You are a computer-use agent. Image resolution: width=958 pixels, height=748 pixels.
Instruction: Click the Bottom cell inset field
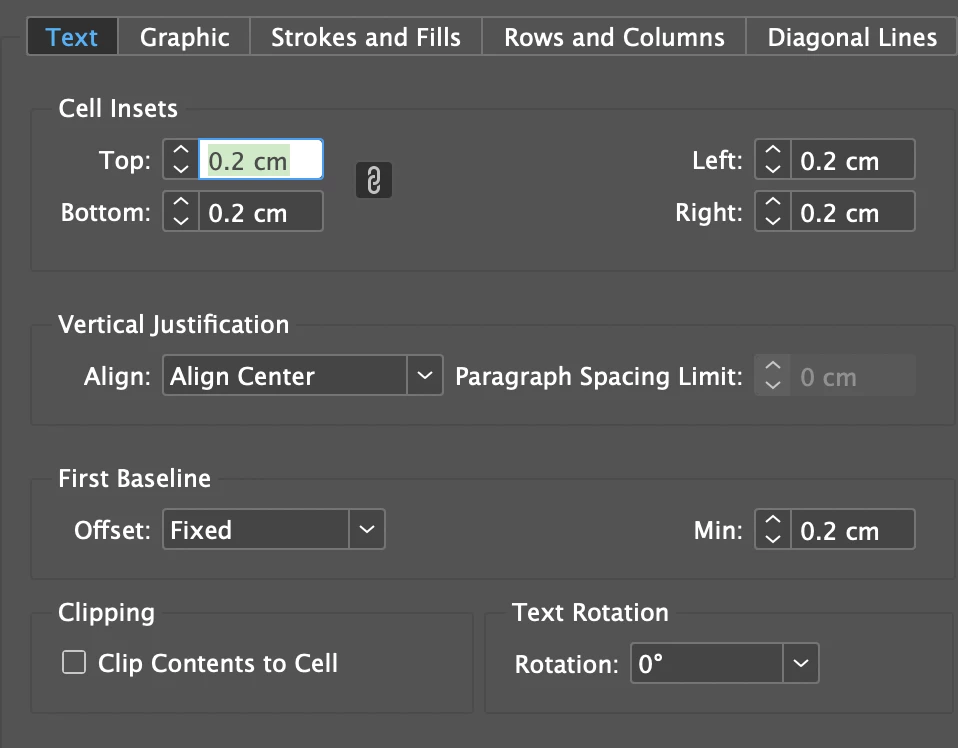pyautogui.click(x=260, y=212)
